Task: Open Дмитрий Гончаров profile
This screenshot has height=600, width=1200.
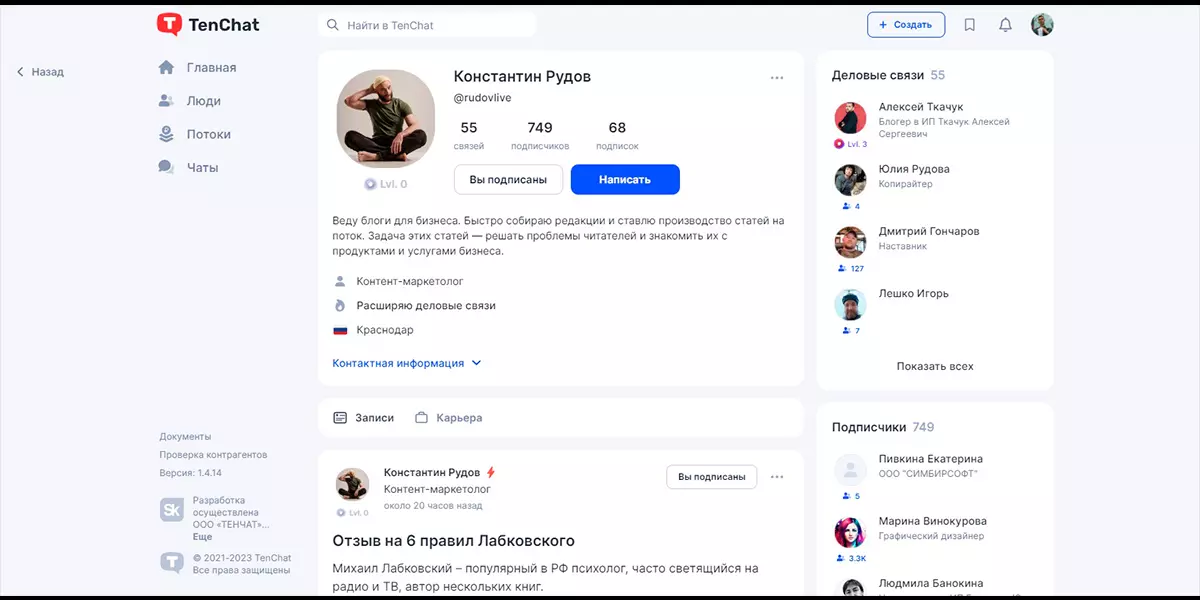Action: coord(929,231)
